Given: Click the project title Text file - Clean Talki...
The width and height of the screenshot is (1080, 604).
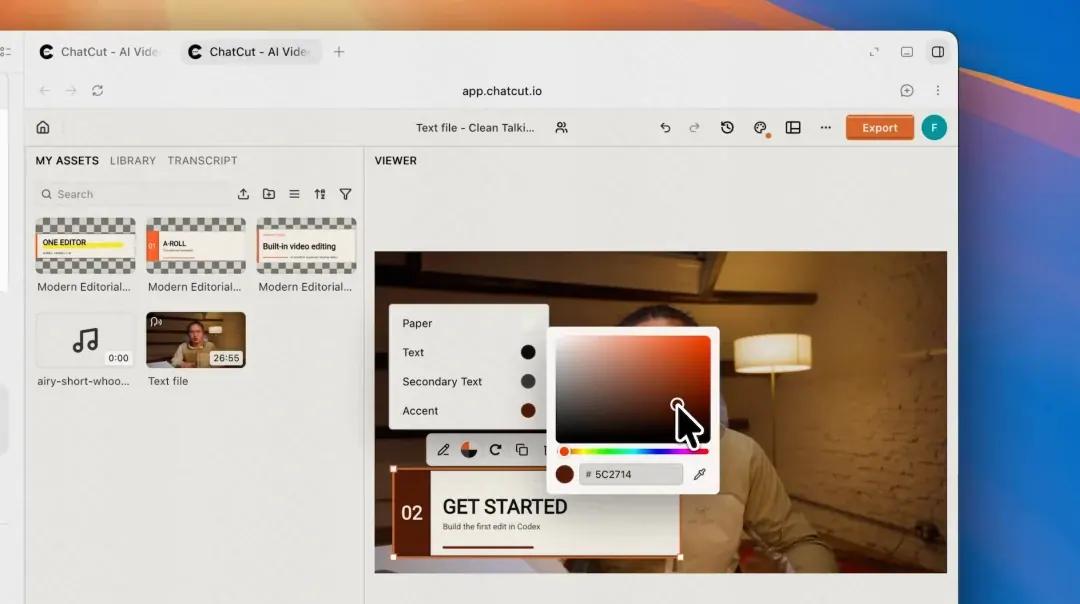Looking at the screenshot, I should coord(475,127).
